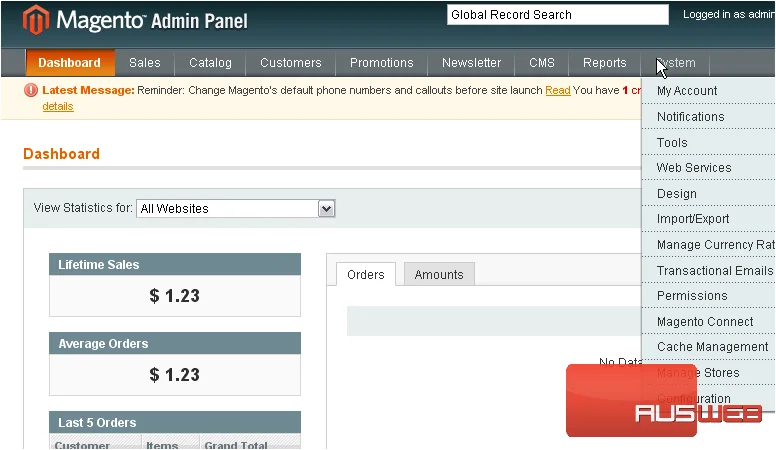Open Magento Connect menu entry
The image size is (776, 450).
tap(709, 321)
